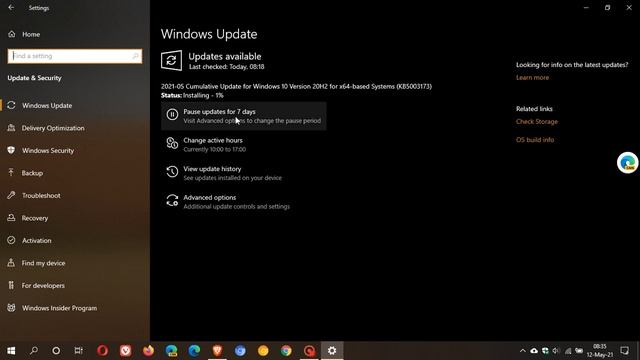Open Change active hours

(x=244, y=144)
